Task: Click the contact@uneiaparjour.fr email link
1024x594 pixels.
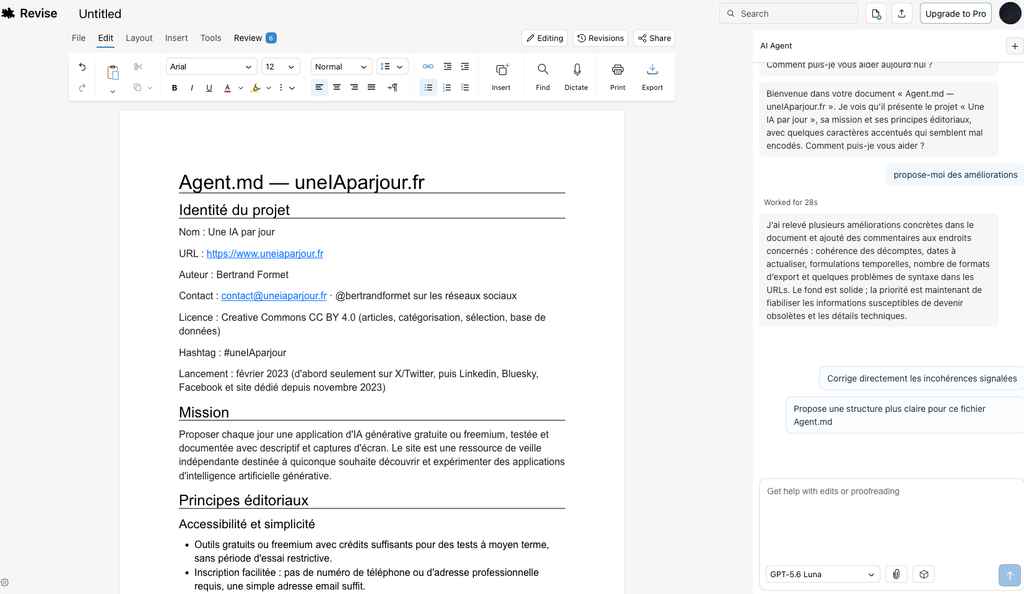Action: point(274,296)
